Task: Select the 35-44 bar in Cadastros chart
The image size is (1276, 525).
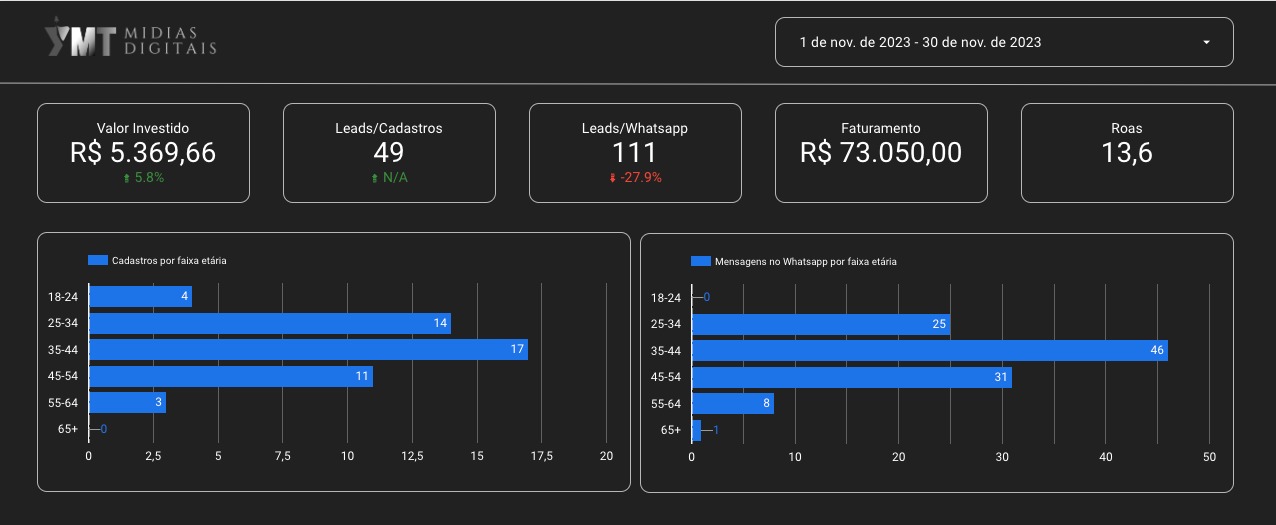Action: 308,350
